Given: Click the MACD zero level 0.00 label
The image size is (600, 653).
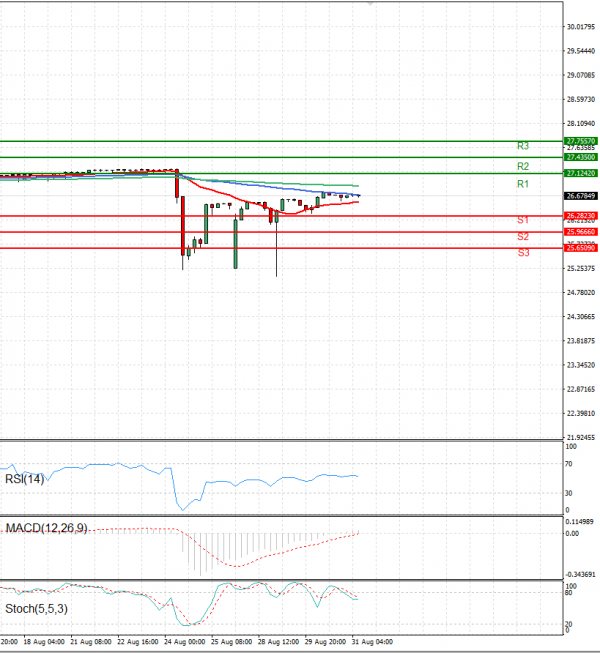Looking at the screenshot, I should coord(572,533).
